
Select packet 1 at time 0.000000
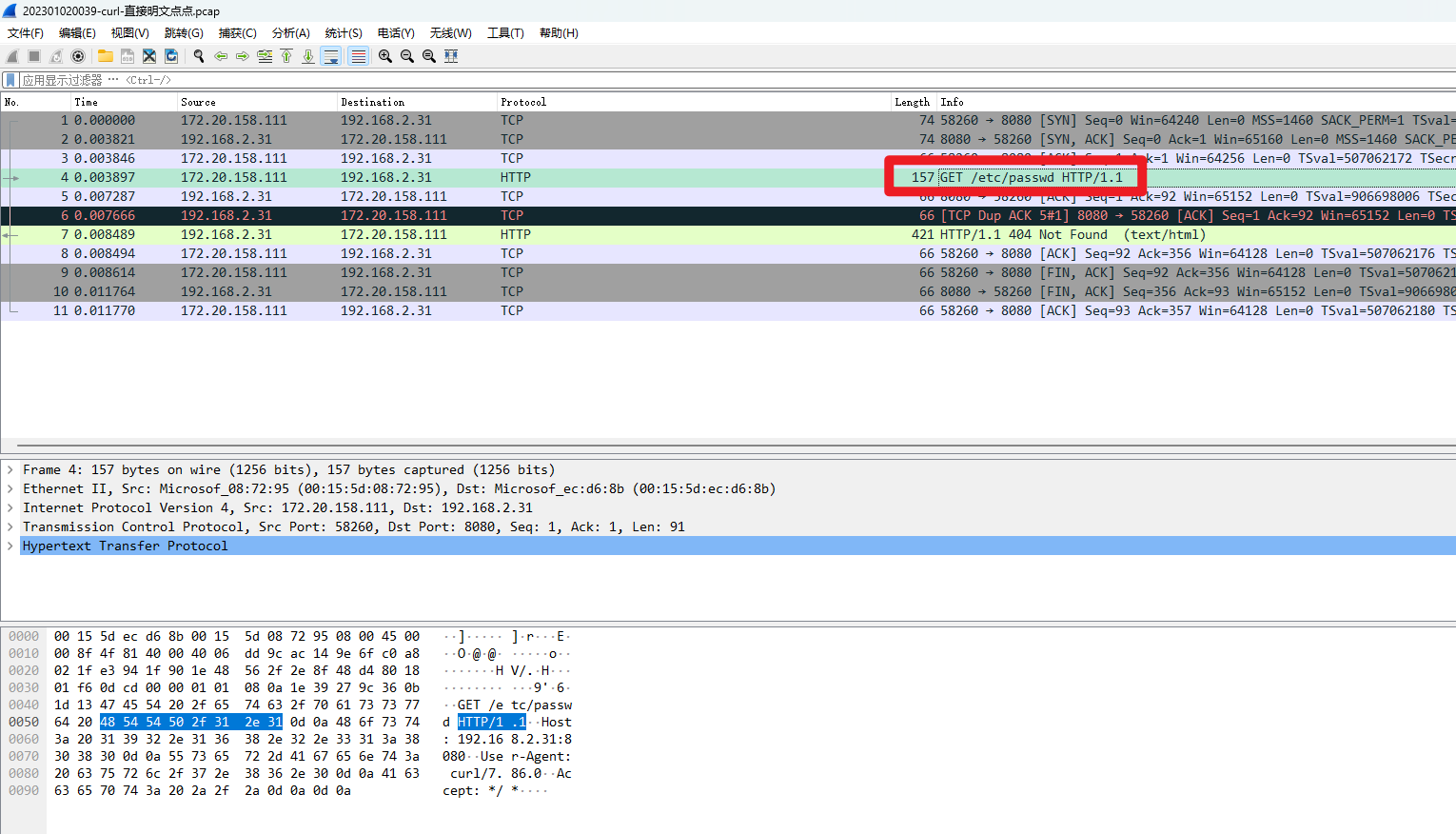(728, 120)
